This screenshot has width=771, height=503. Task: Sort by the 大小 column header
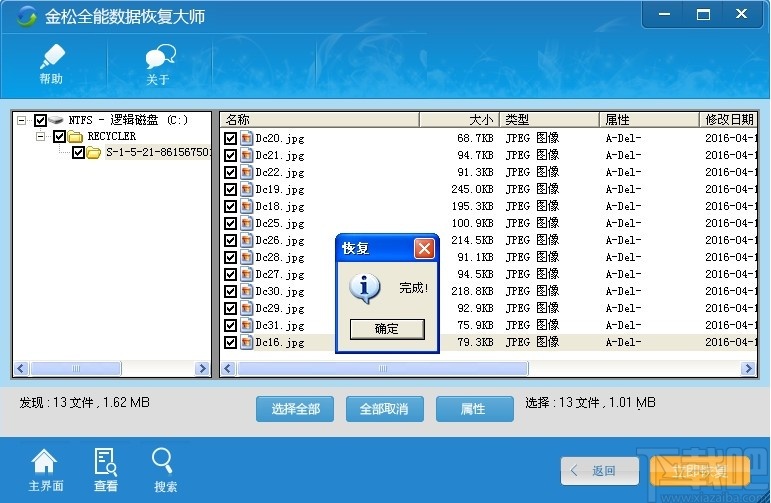point(460,119)
